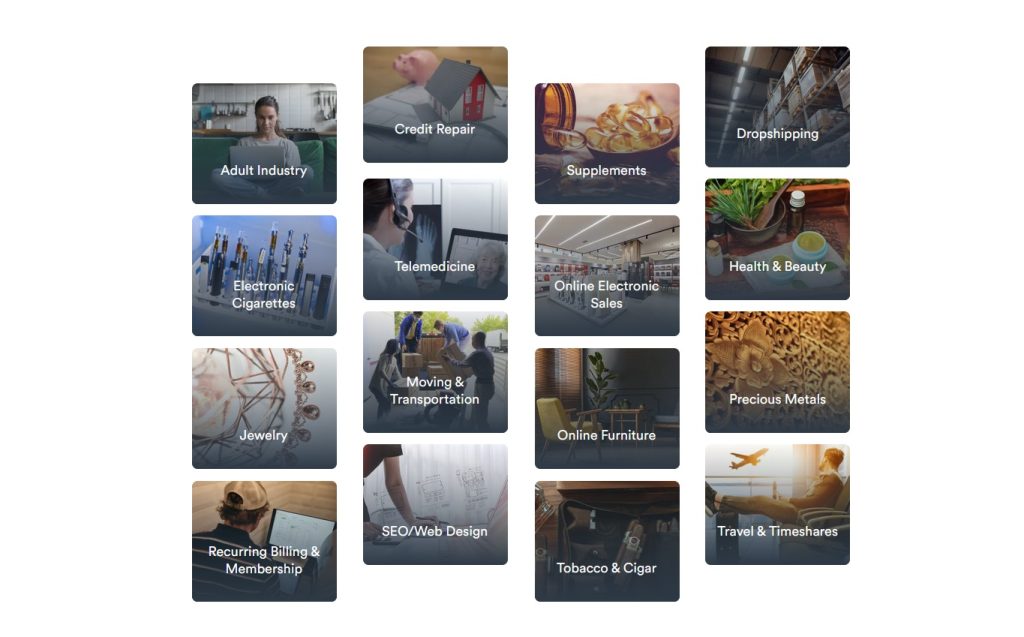Select Online Electronic Sales tile

tap(607, 276)
